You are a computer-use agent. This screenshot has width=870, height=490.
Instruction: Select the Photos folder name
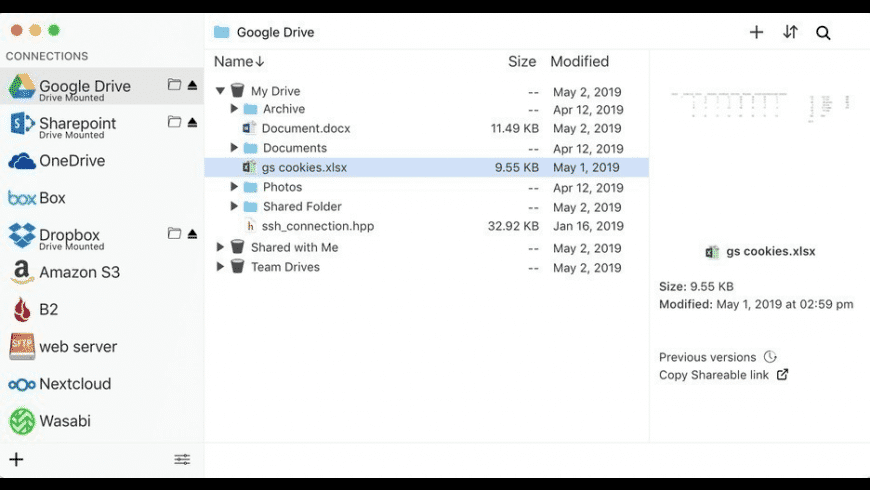(282, 187)
